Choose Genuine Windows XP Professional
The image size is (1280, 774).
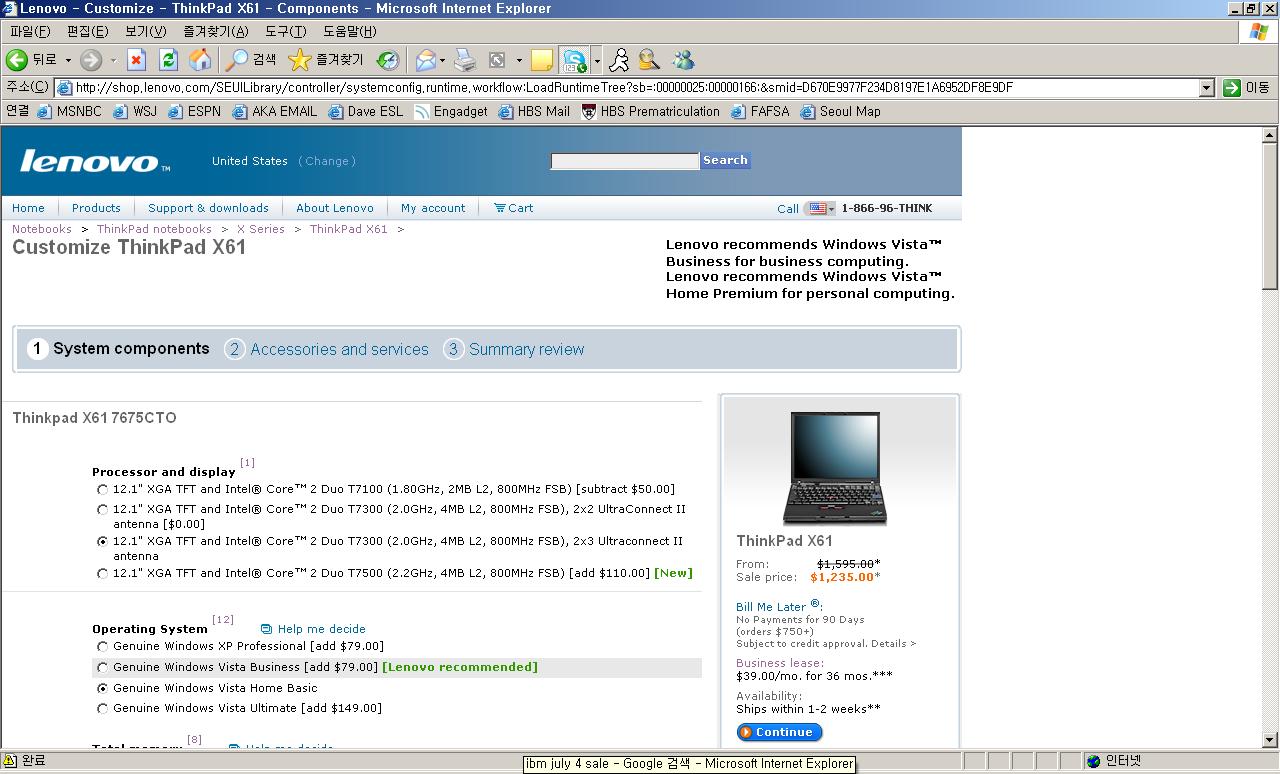pyautogui.click(x=102, y=647)
